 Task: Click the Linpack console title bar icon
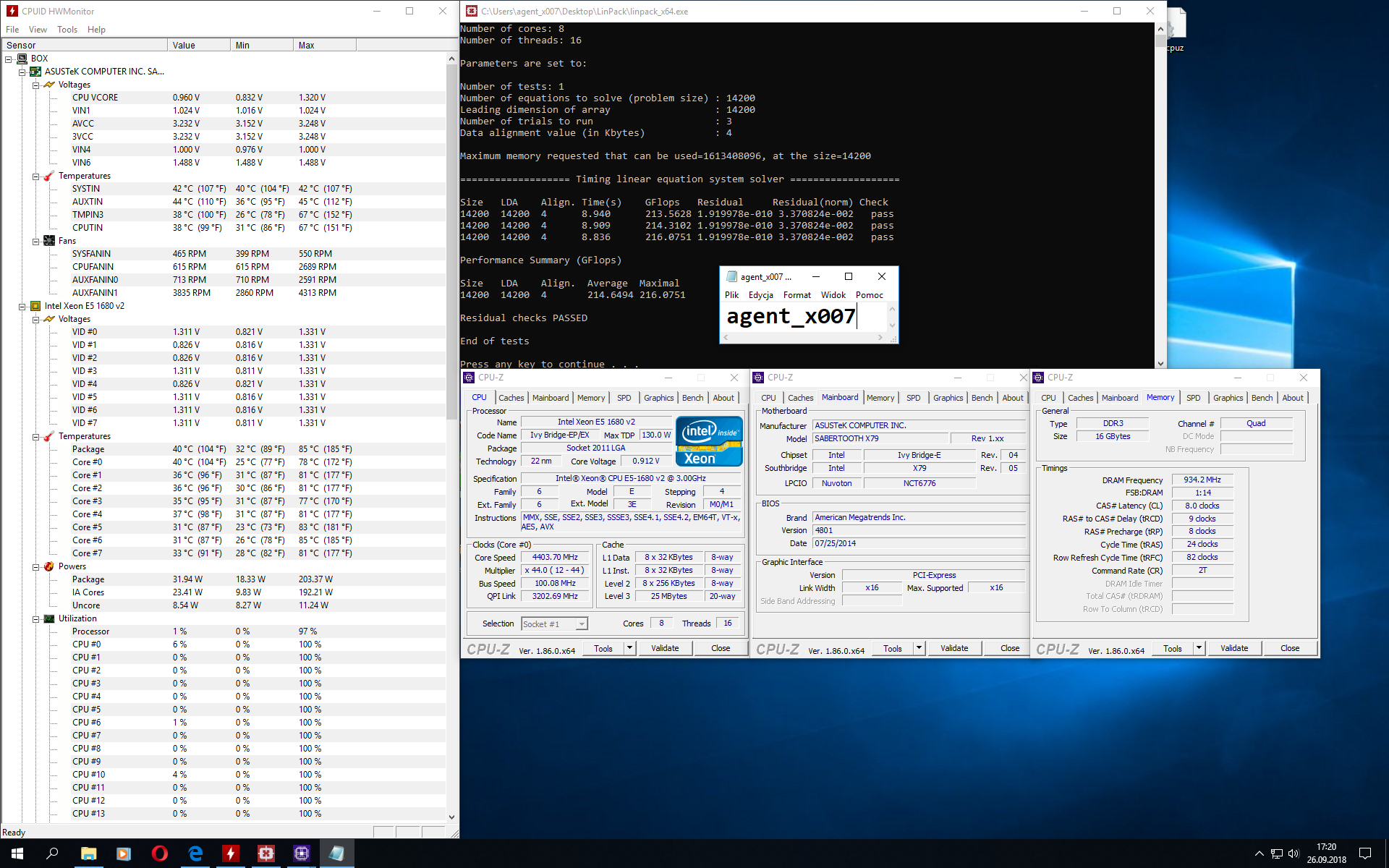(x=472, y=11)
